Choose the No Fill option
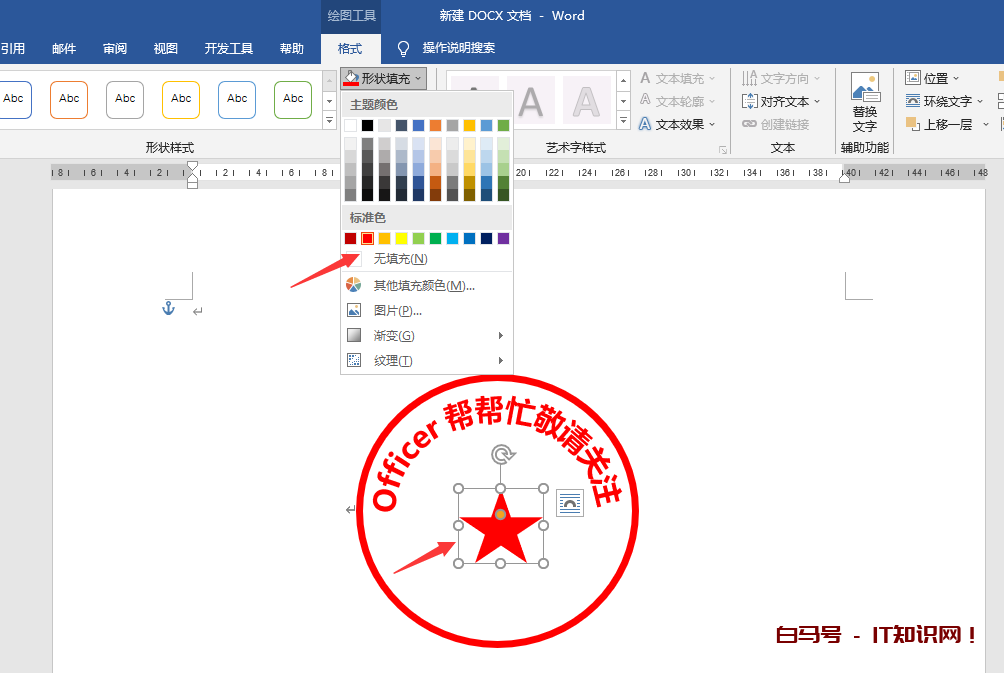The image size is (1004, 673). [x=400, y=259]
